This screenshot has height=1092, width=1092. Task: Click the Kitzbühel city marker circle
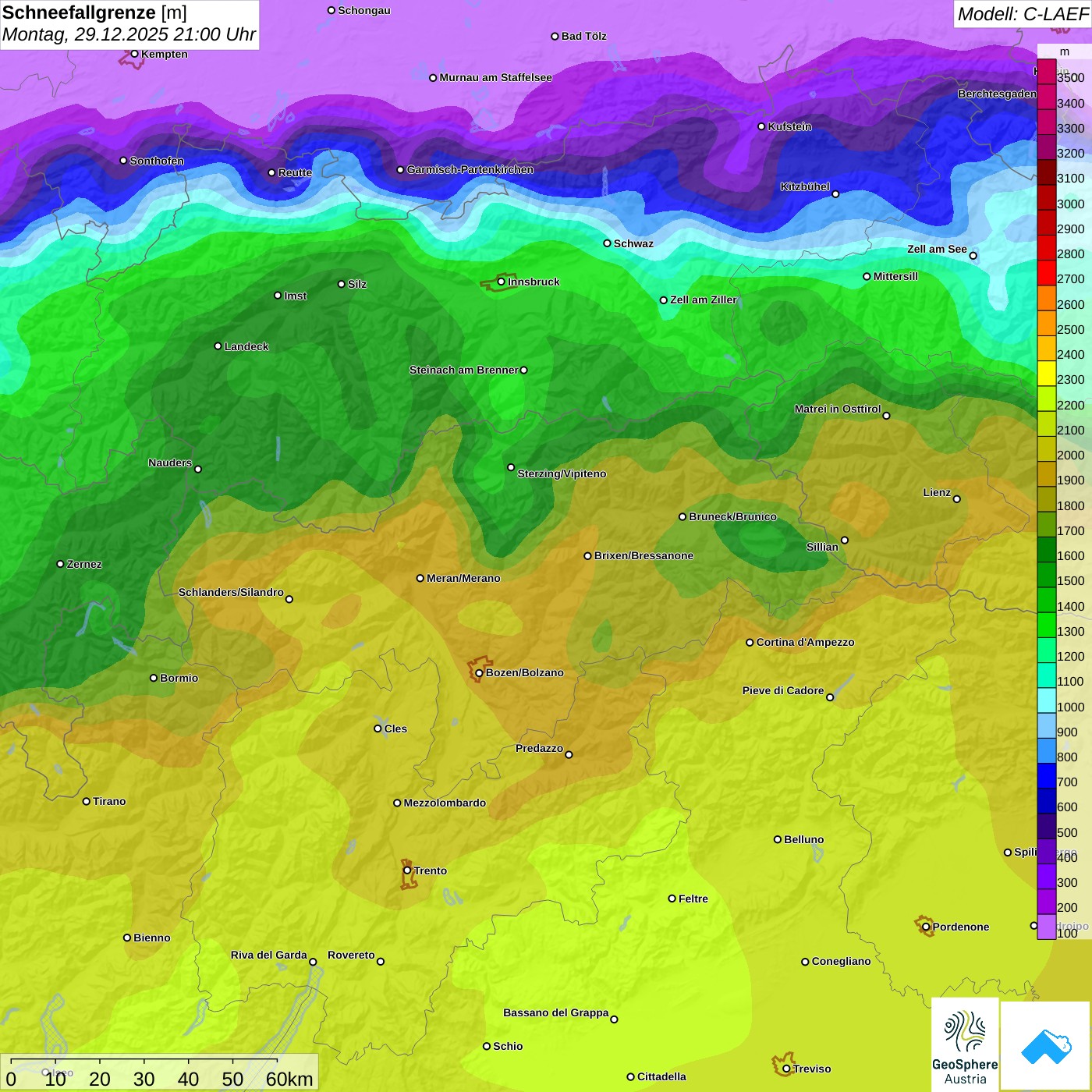tap(835, 194)
